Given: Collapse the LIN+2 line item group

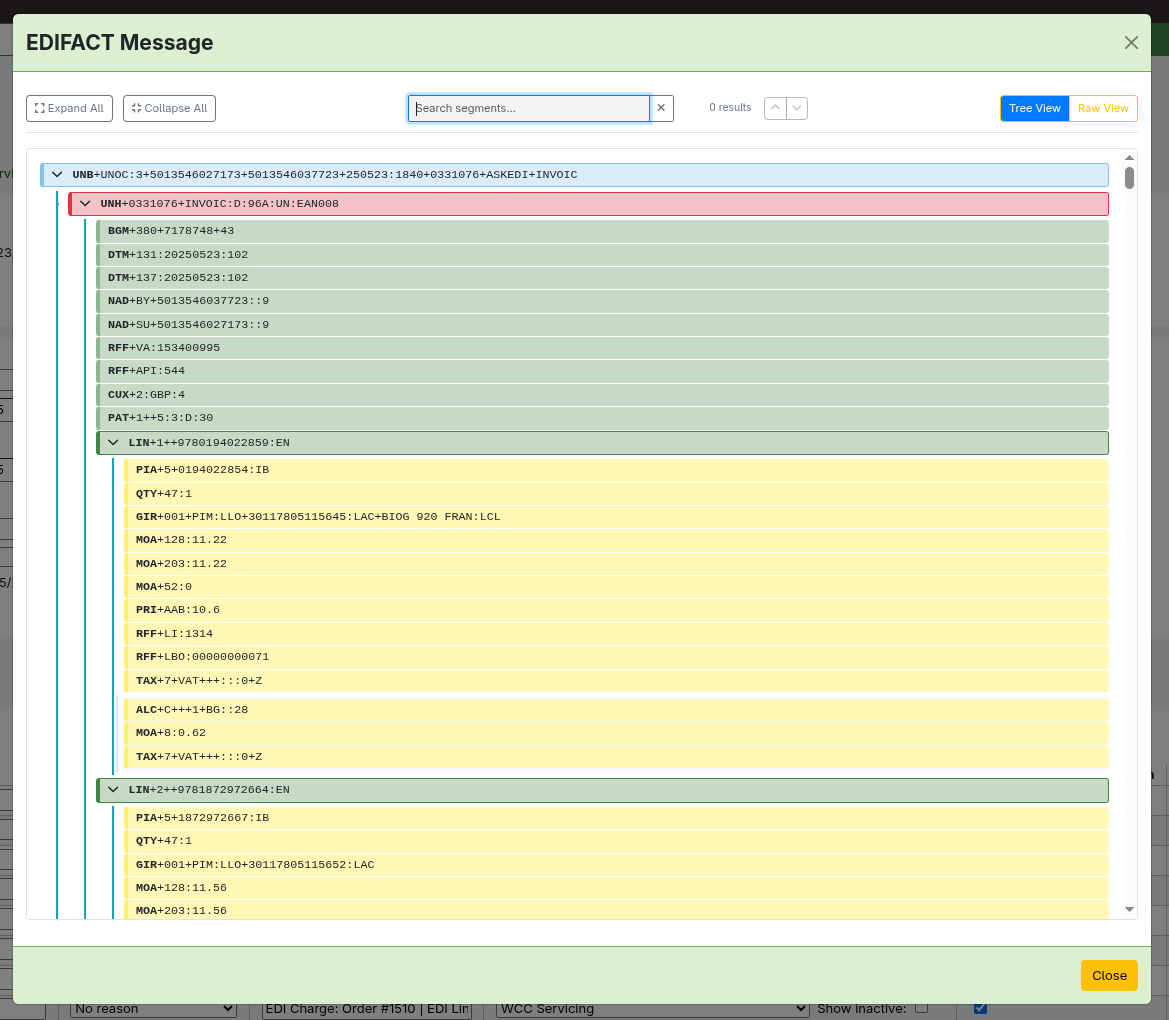Looking at the screenshot, I should (113, 790).
